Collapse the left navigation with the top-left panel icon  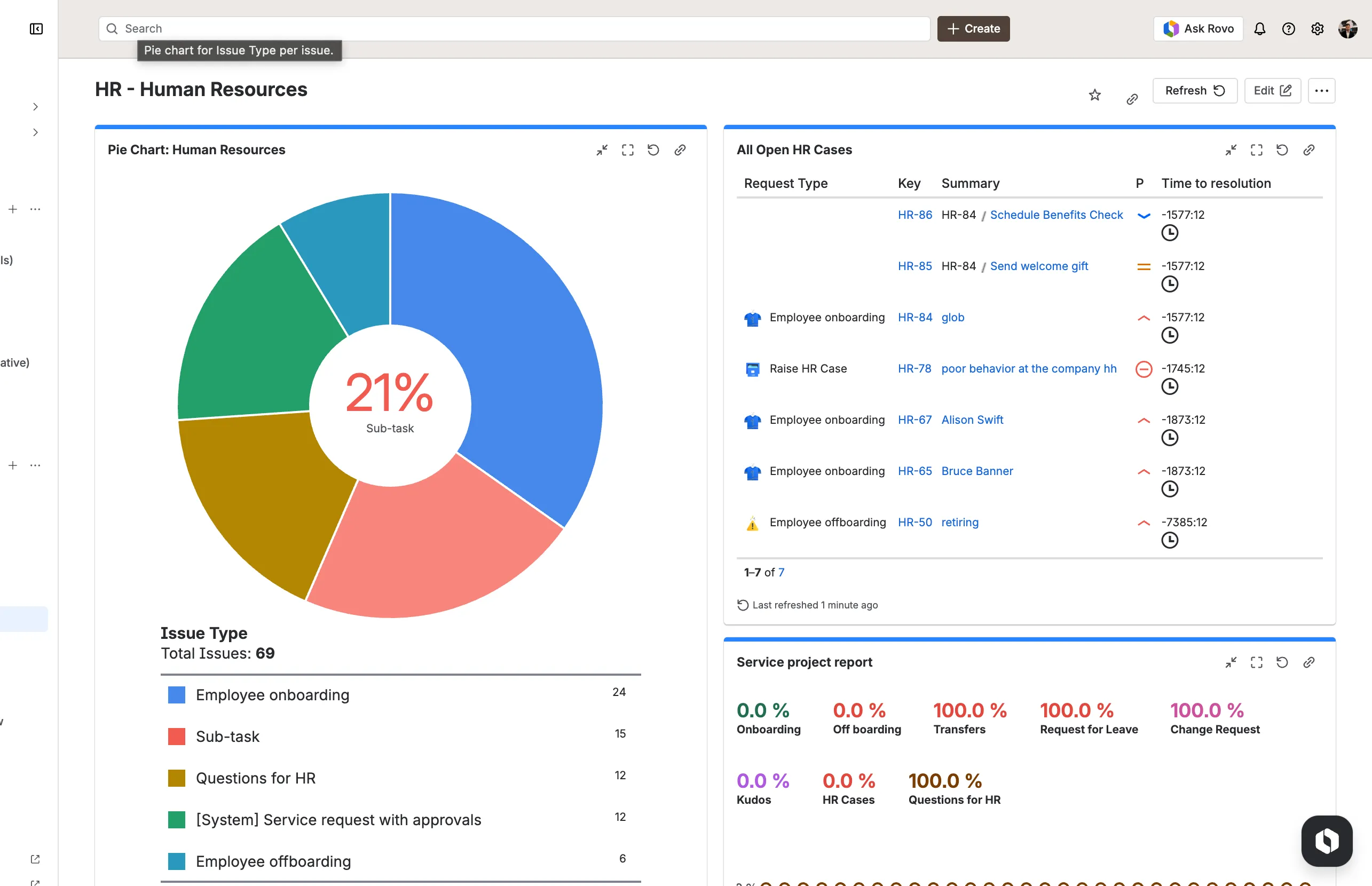pyautogui.click(x=36, y=28)
